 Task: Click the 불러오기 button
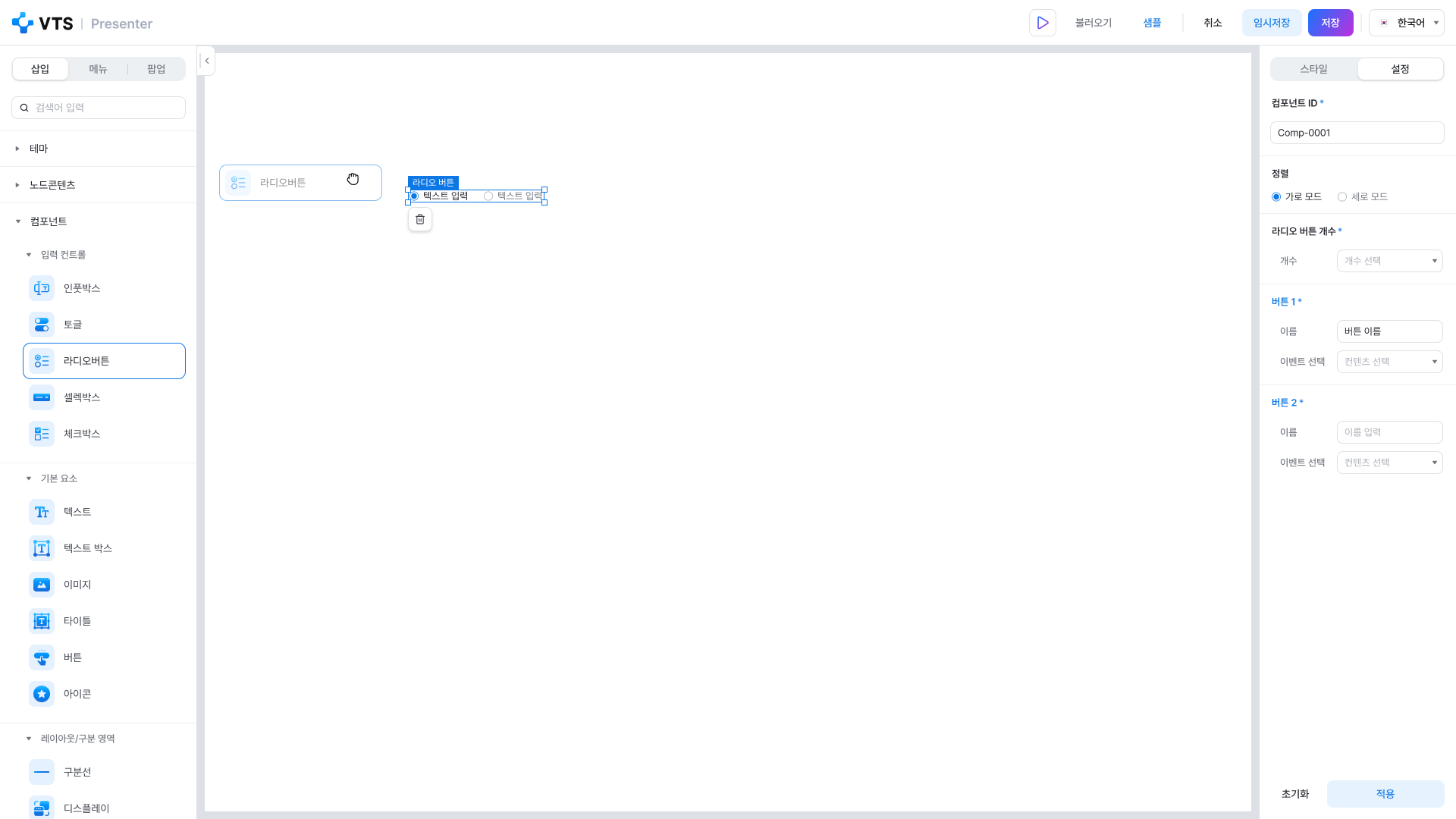click(x=1094, y=23)
